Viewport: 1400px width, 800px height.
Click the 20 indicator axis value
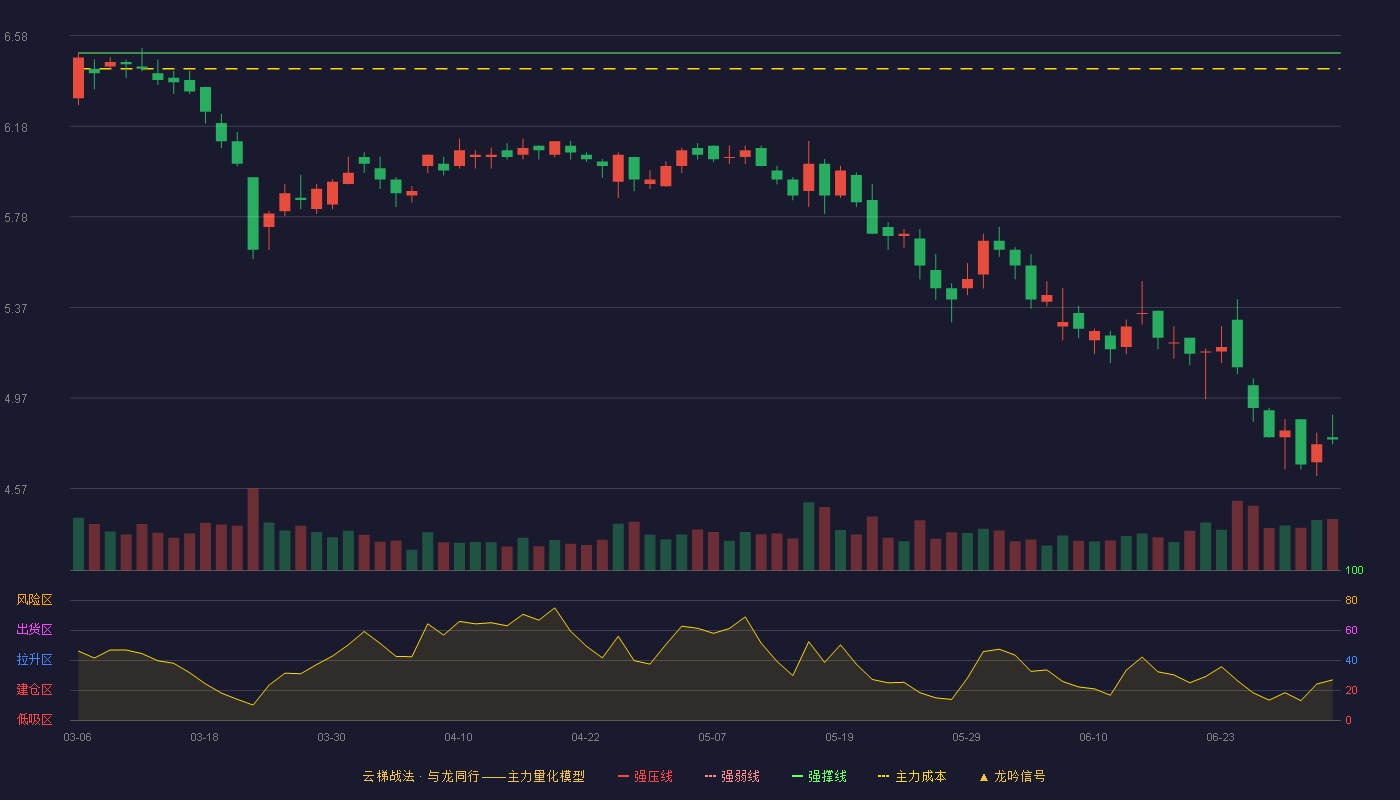tap(1351, 690)
